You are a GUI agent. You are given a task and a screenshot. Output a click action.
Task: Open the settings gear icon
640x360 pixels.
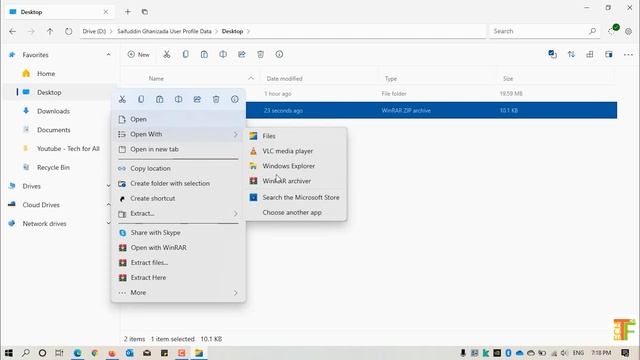pos(629,31)
